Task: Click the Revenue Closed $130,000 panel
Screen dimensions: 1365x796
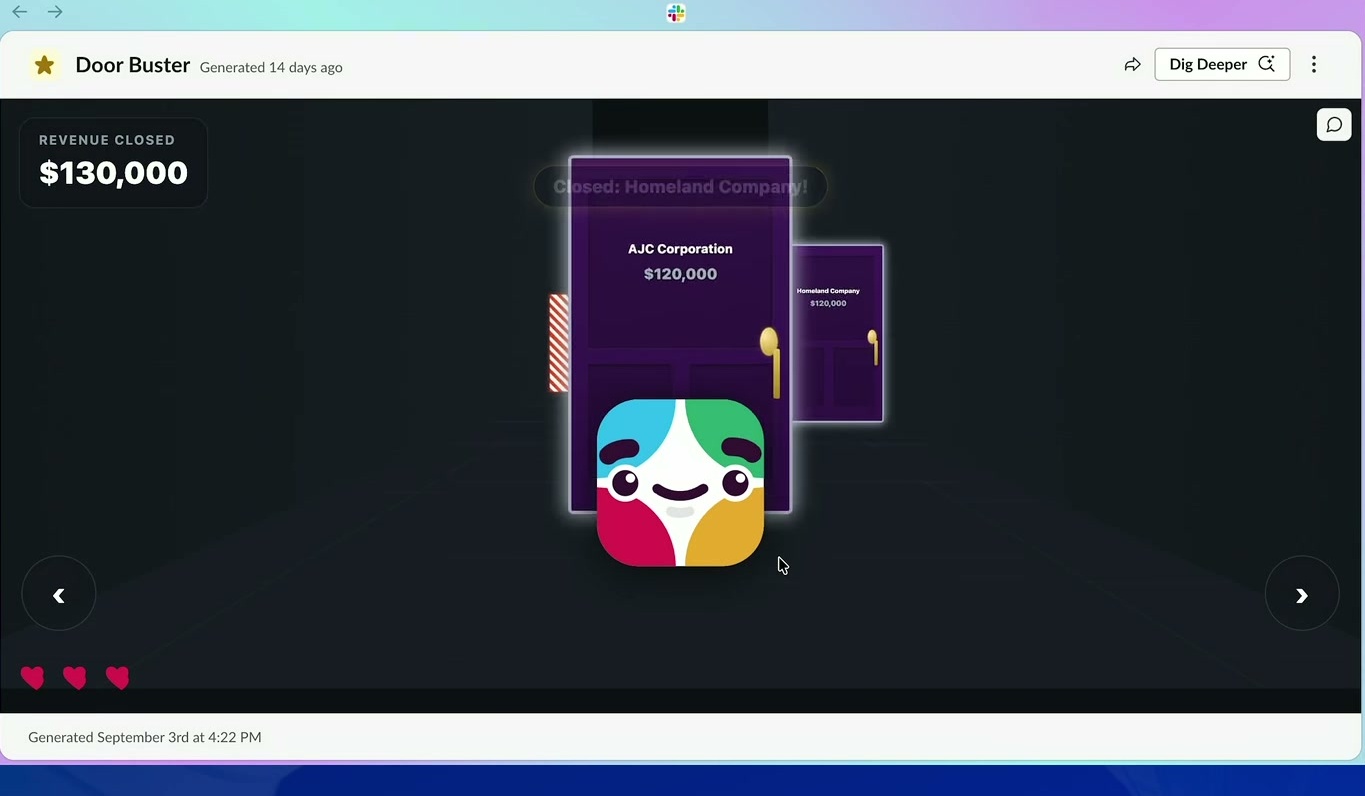Action: 113,162
